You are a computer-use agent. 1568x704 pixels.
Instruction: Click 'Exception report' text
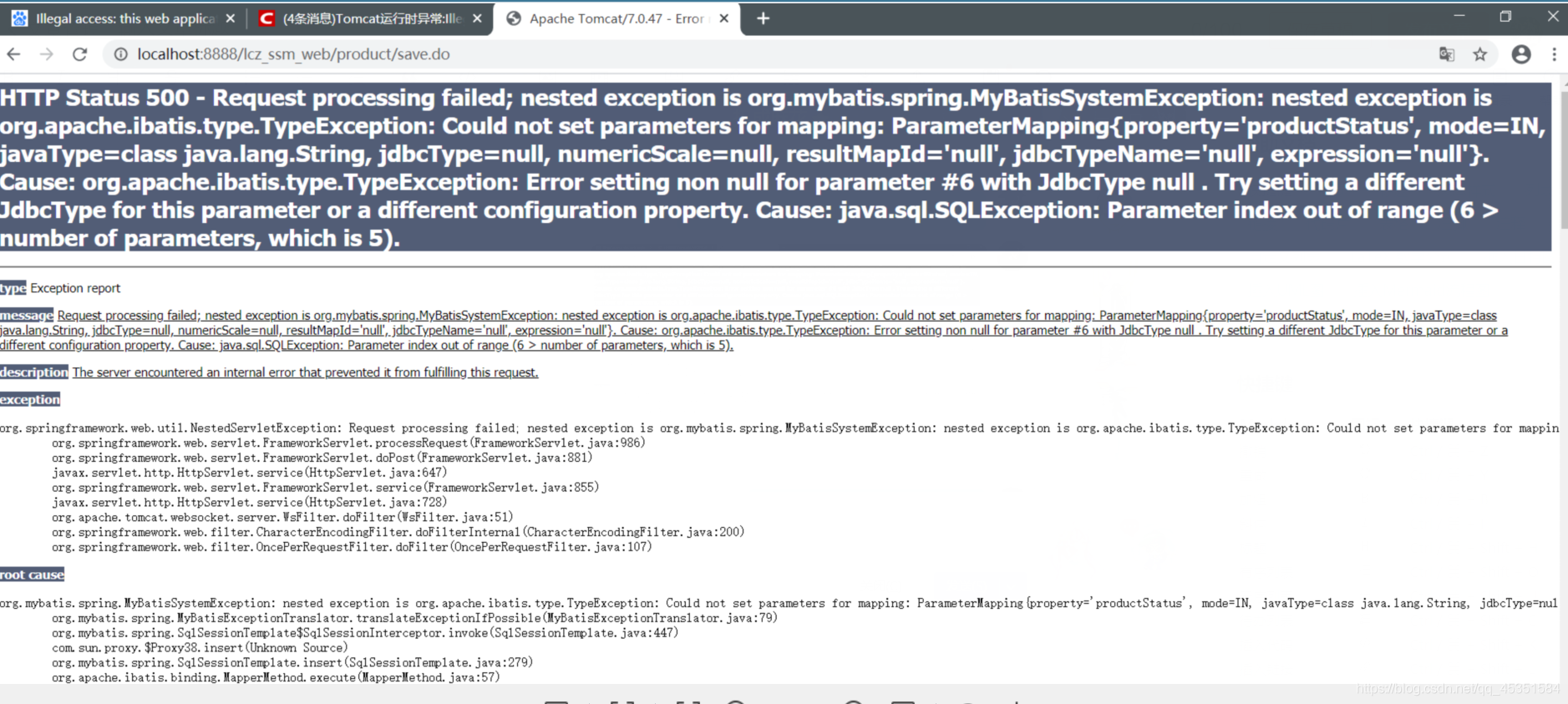(x=75, y=288)
